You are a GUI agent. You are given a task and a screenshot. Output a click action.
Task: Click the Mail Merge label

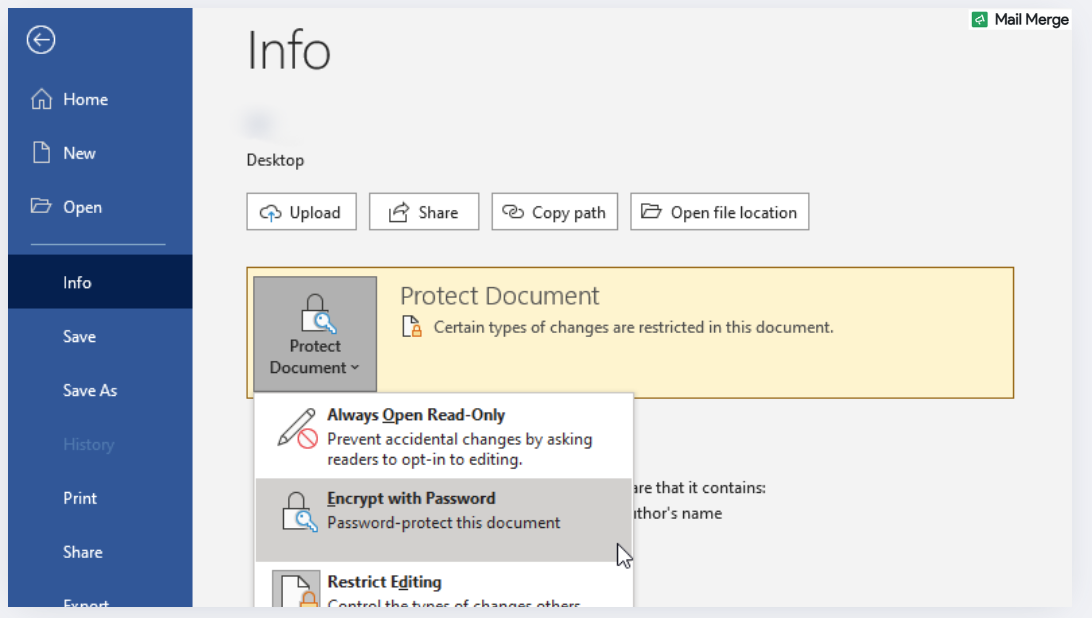pos(1031,20)
